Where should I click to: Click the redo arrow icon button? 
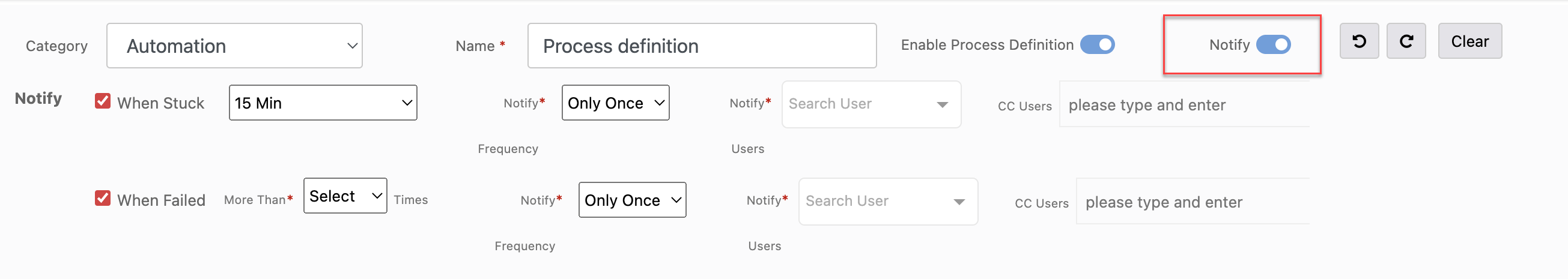coord(1405,41)
